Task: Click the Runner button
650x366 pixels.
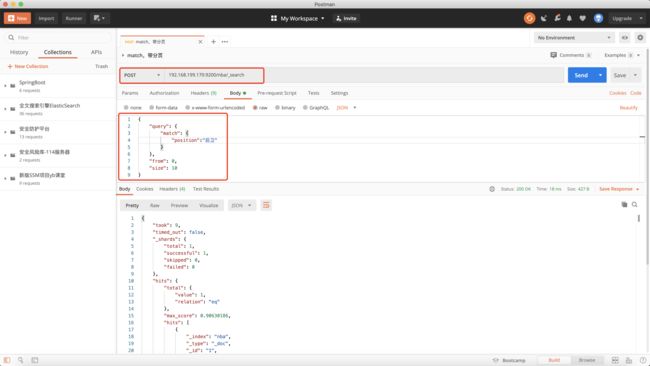Action: click(x=74, y=18)
